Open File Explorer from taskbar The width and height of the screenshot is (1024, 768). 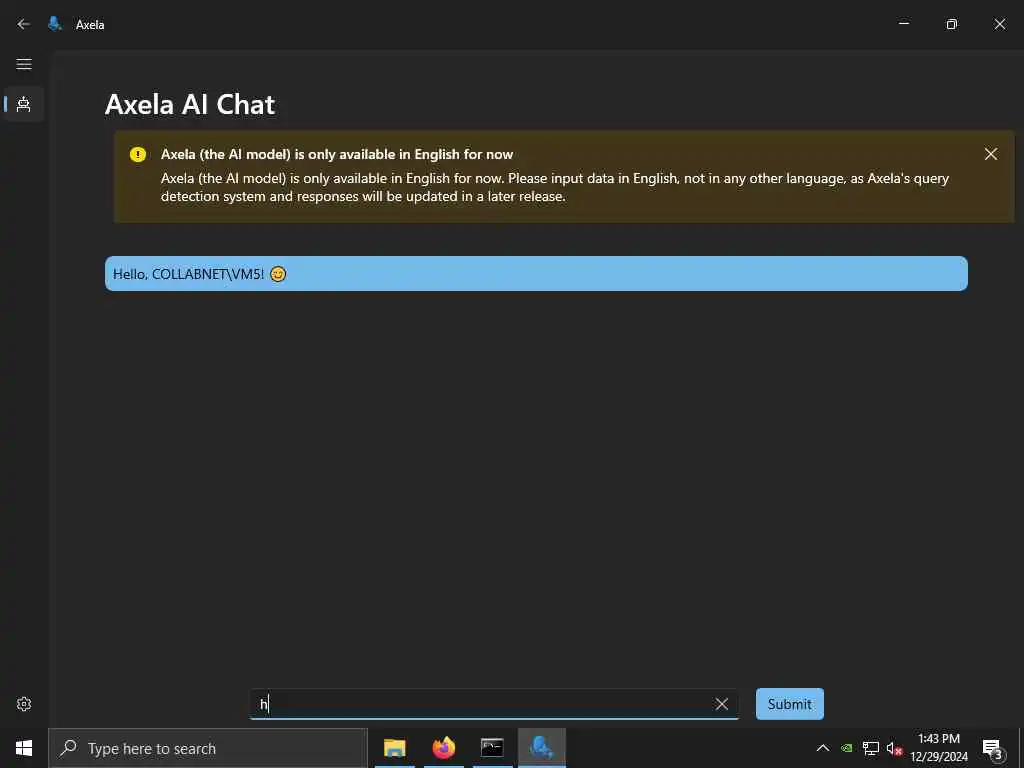point(394,748)
